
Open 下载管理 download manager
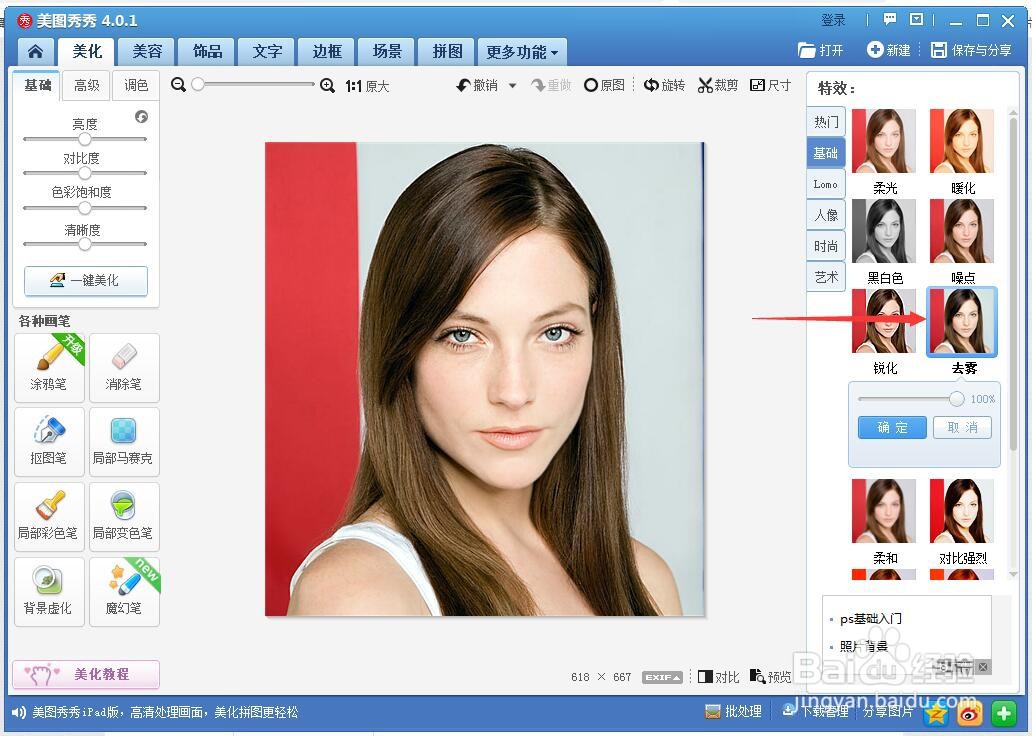[x=815, y=712]
